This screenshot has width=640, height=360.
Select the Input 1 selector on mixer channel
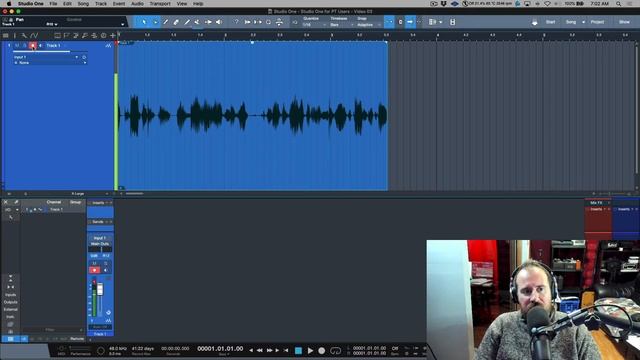(x=100, y=238)
